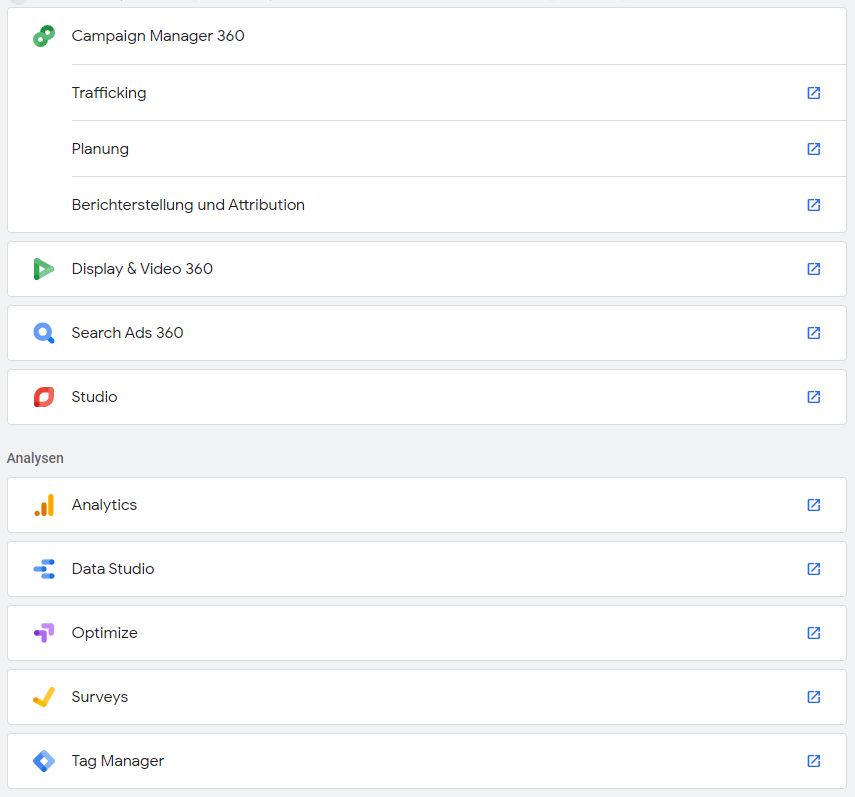Open external link icon for Display & Video 360

[x=814, y=269]
